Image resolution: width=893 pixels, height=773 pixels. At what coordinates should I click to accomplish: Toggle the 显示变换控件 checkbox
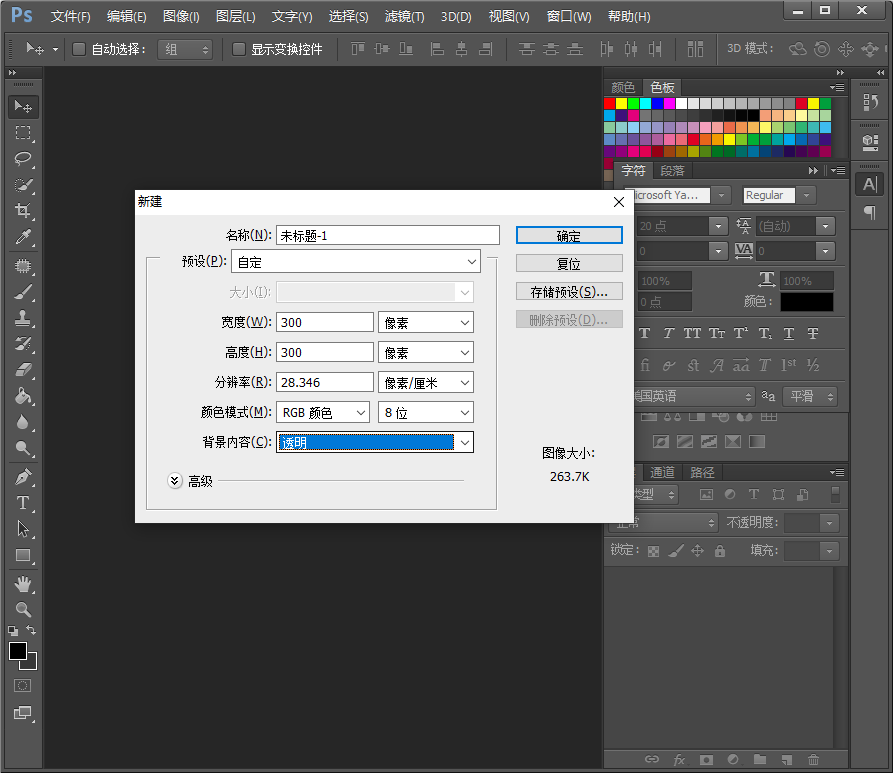[x=239, y=49]
